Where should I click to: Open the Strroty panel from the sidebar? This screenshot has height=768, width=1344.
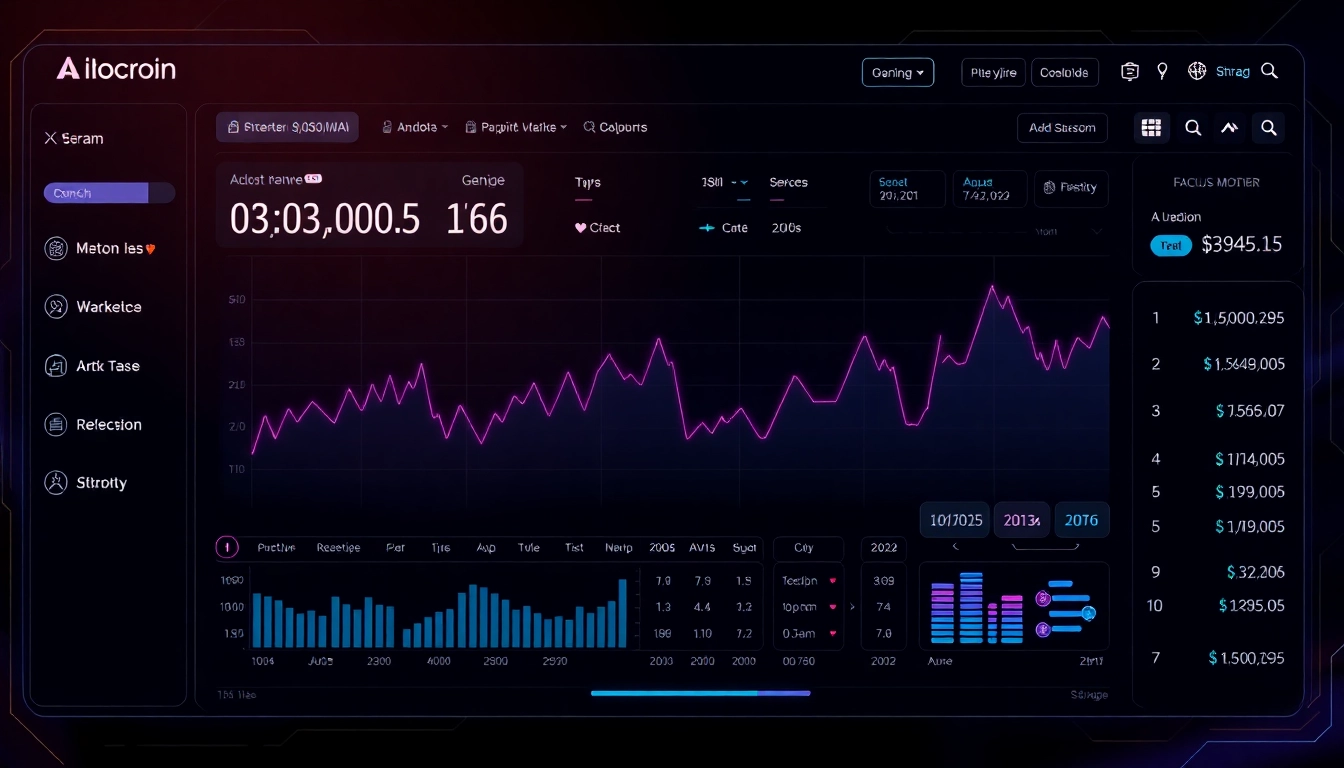coord(58,482)
